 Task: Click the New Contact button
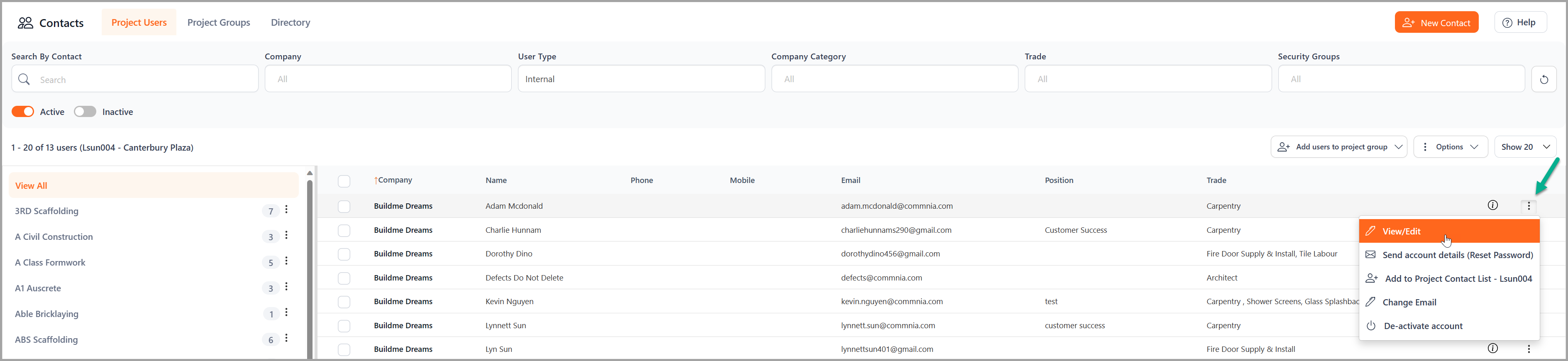pos(1436,22)
